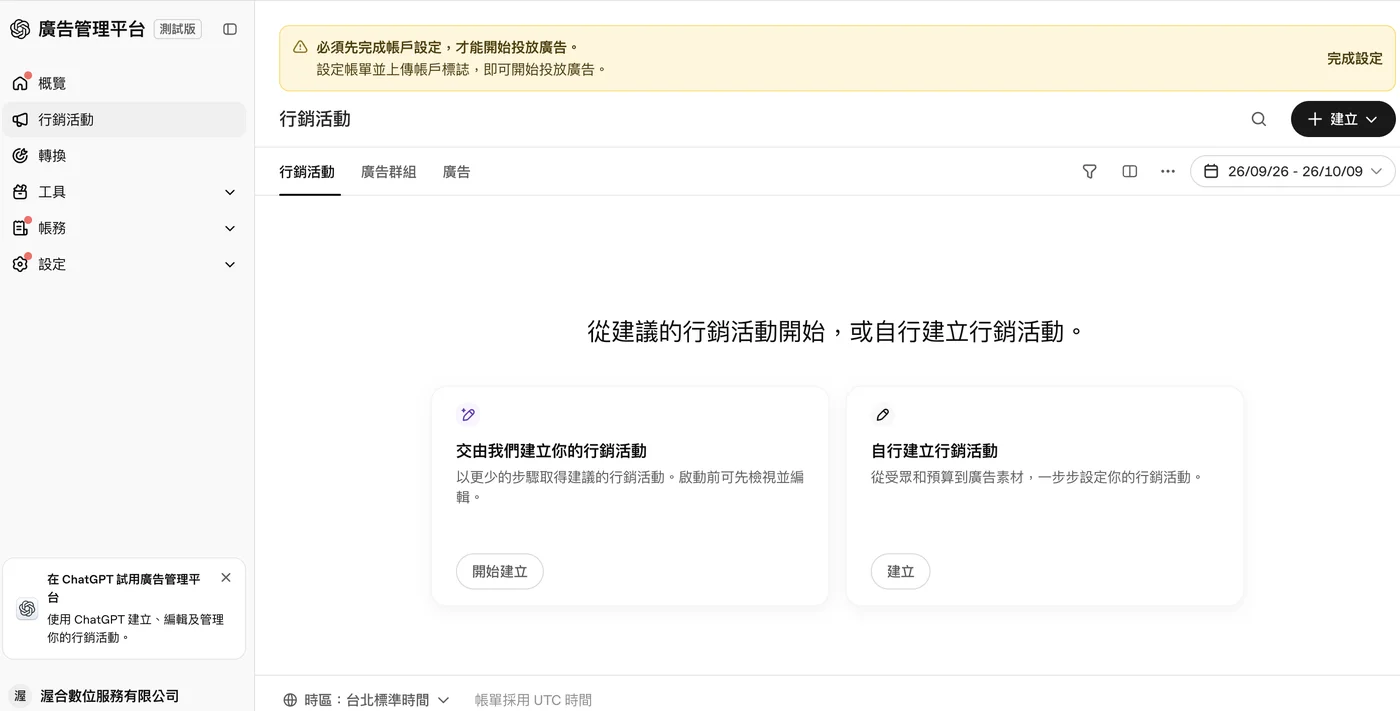
Task: Open more options ellipsis menu
Action: coord(1168,171)
